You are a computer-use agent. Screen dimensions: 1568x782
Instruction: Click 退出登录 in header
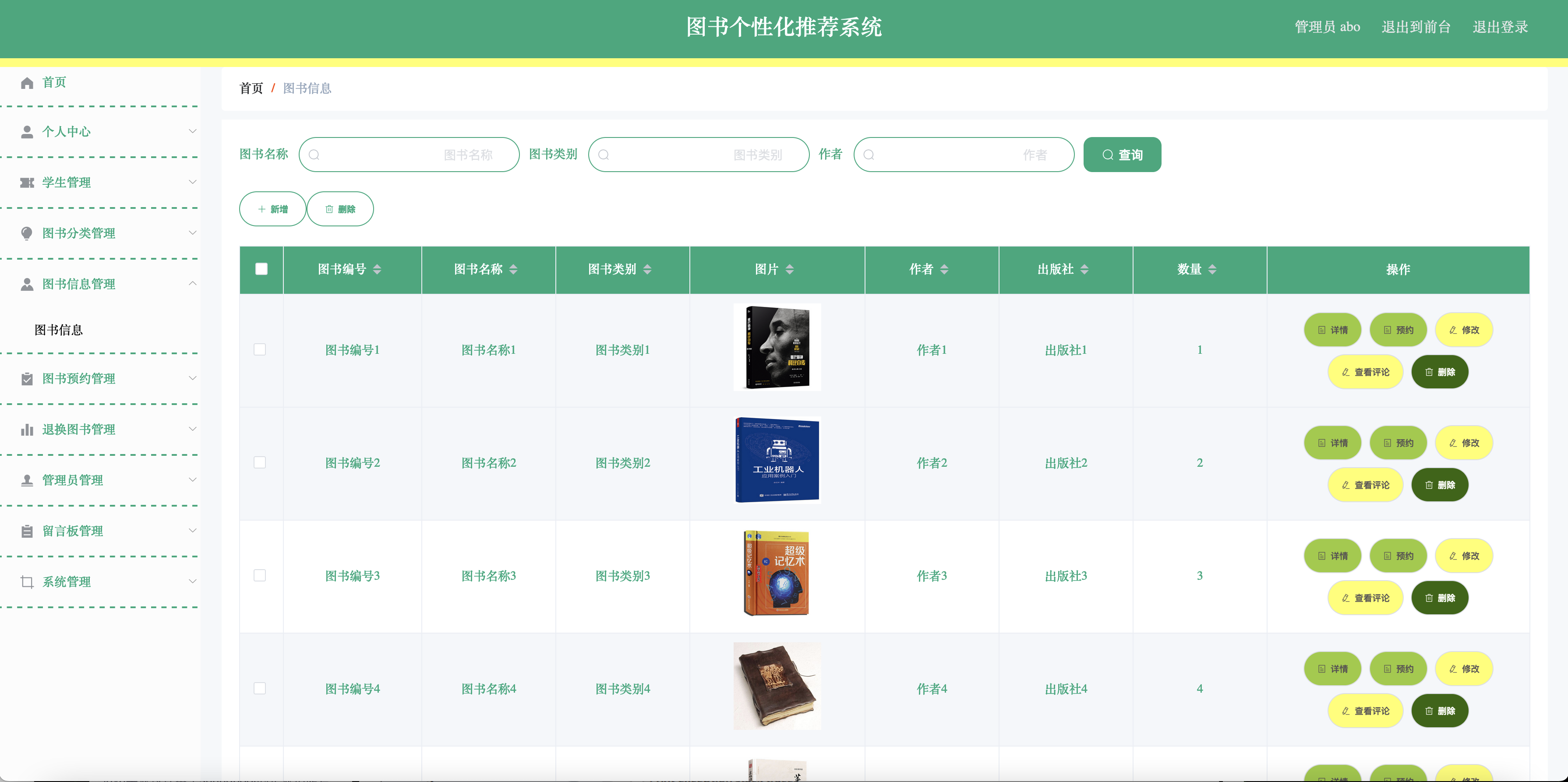(1501, 28)
